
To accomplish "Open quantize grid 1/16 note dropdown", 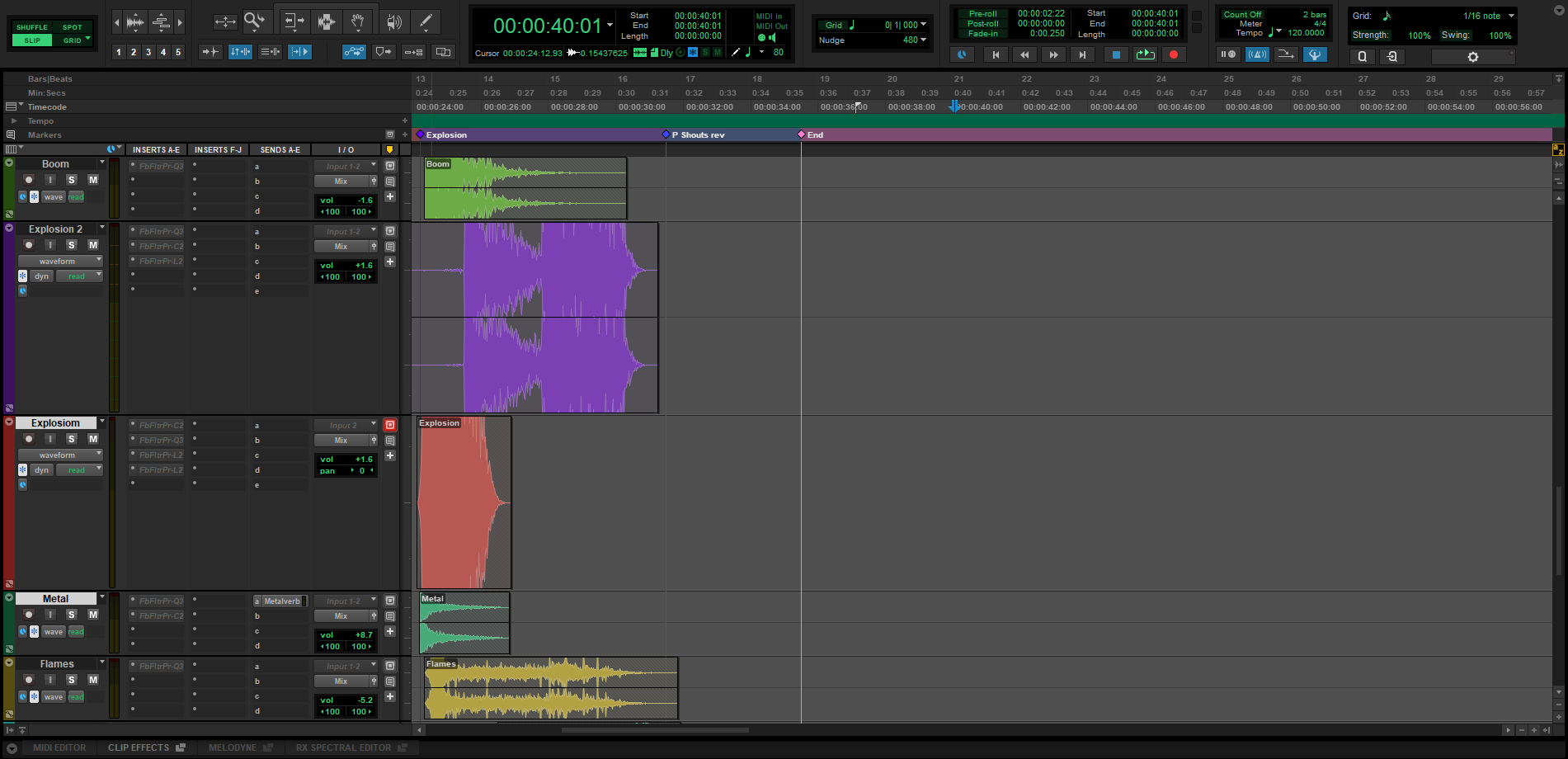I will click(1511, 16).
